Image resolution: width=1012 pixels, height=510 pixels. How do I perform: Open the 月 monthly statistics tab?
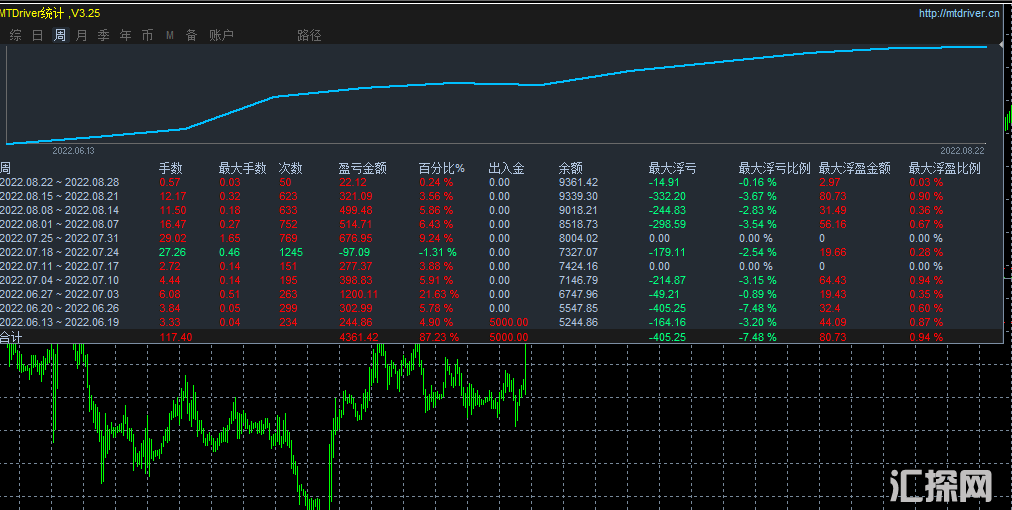point(81,36)
